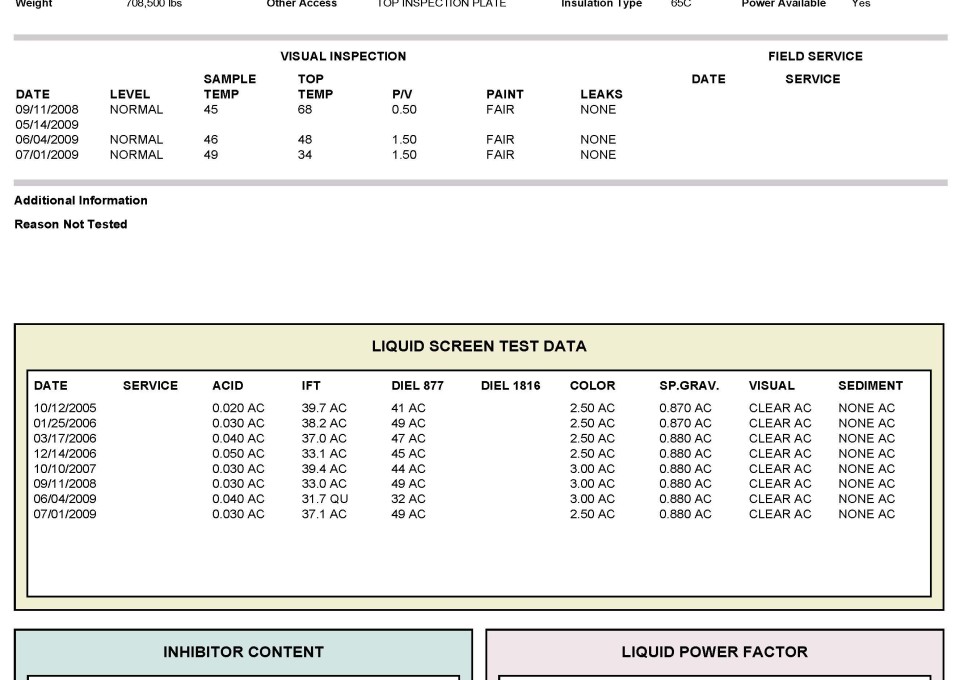
Task: Select the P/V value 0.50
Action: coord(404,110)
